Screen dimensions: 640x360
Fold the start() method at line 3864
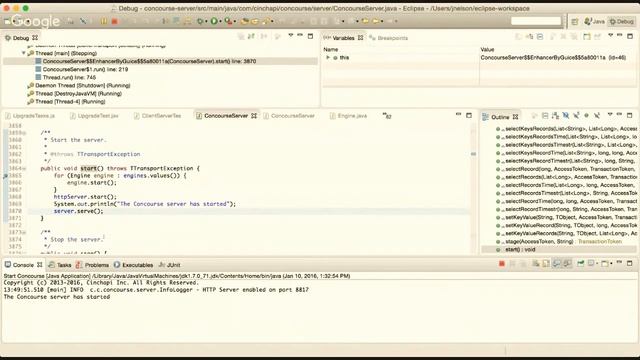coord(24,169)
